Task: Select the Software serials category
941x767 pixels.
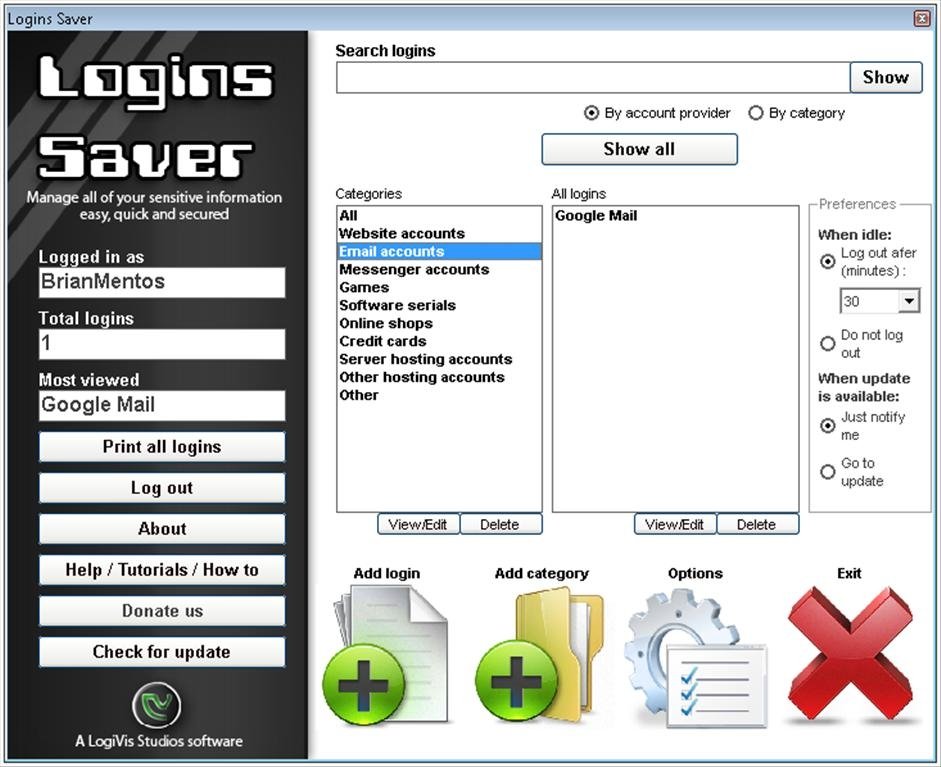Action: click(x=439, y=305)
